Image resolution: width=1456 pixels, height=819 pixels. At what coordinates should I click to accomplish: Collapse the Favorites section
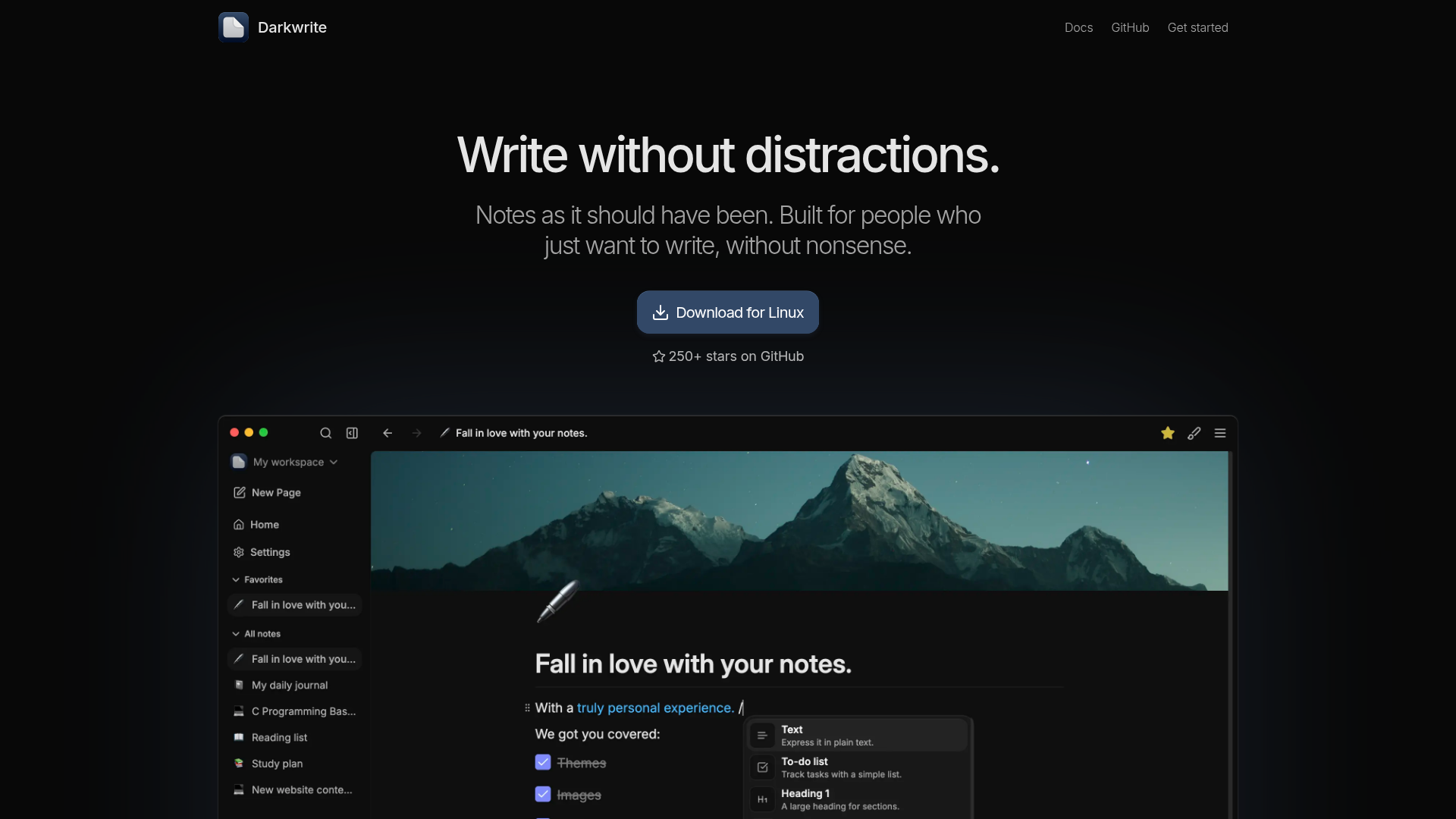pyautogui.click(x=257, y=579)
